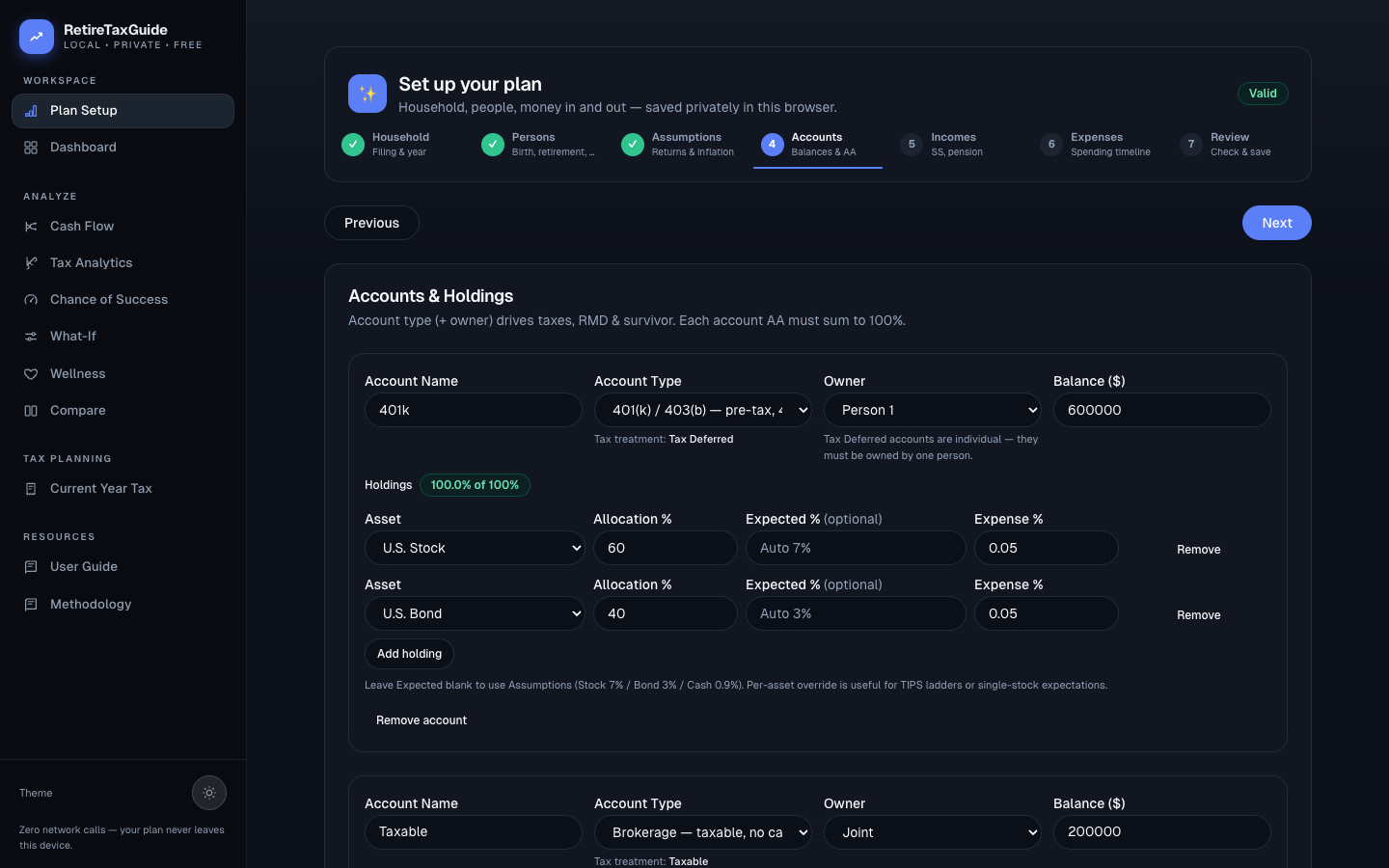Click Remove account for 401k
Image resolution: width=1389 pixels, height=868 pixels.
[x=422, y=720]
